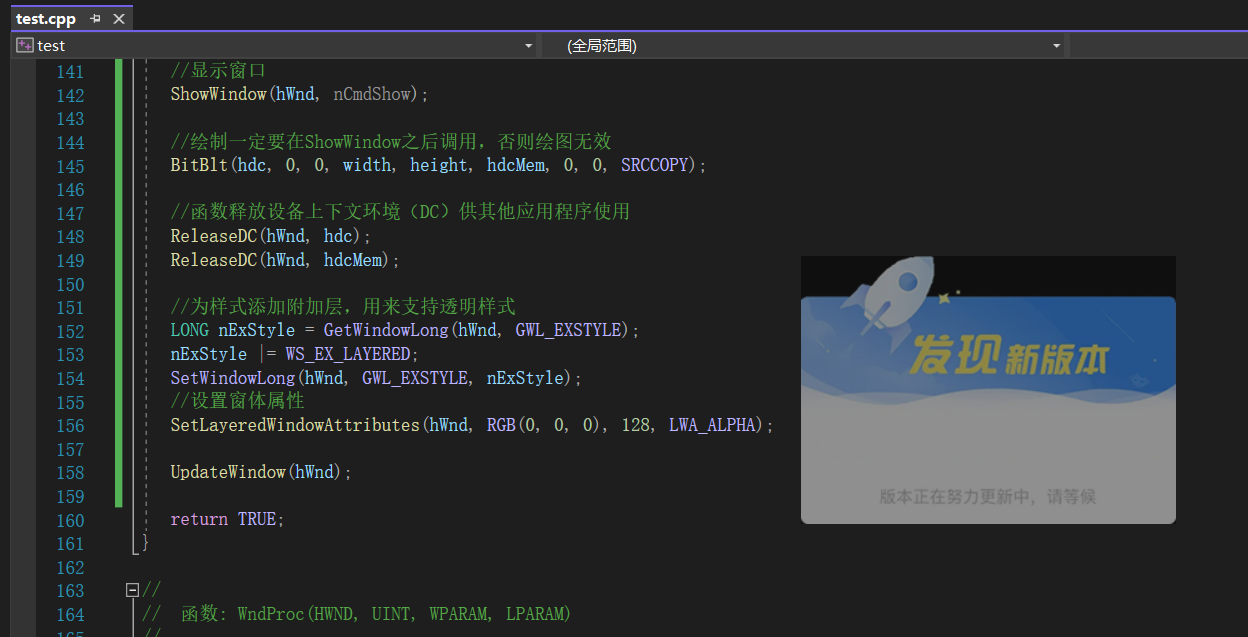Click the 发现新版本 update notification panel
The width and height of the screenshot is (1248, 637).
[988, 390]
